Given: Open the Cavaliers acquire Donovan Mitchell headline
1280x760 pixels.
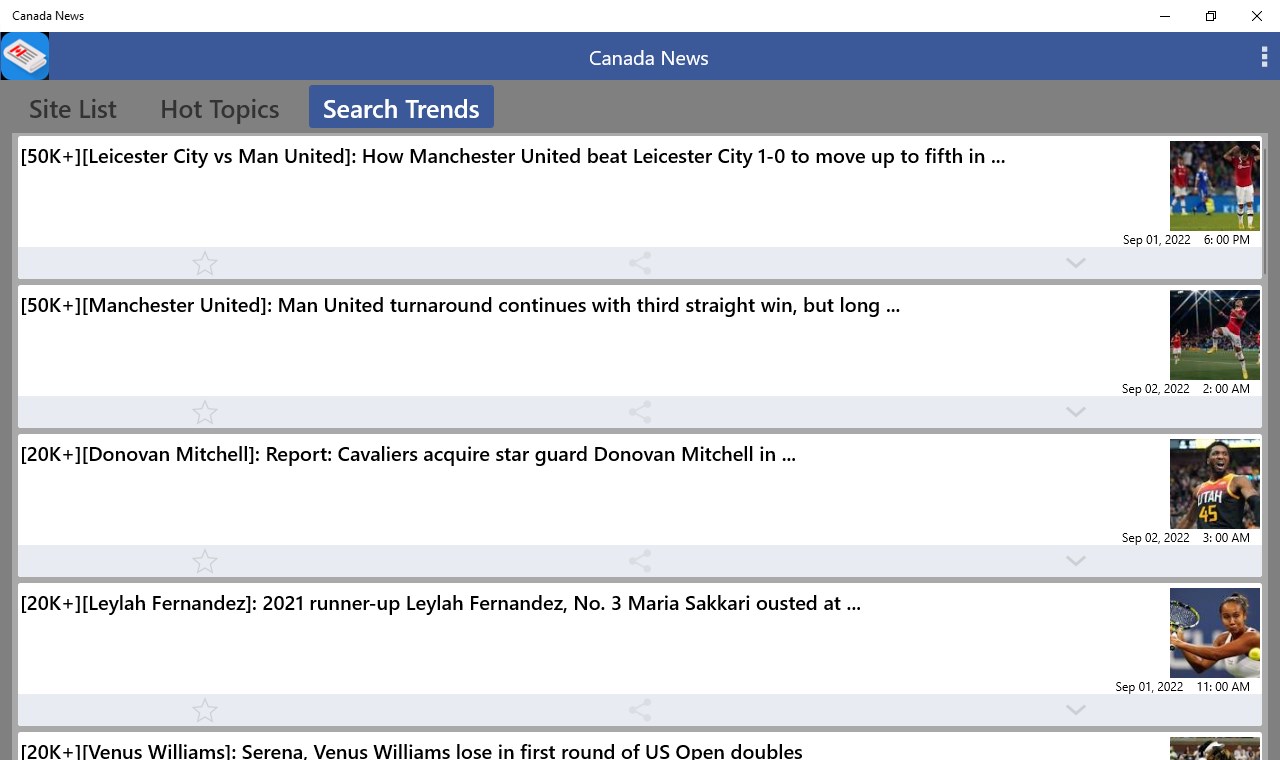Looking at the screenshot, I should pos(408,454).
